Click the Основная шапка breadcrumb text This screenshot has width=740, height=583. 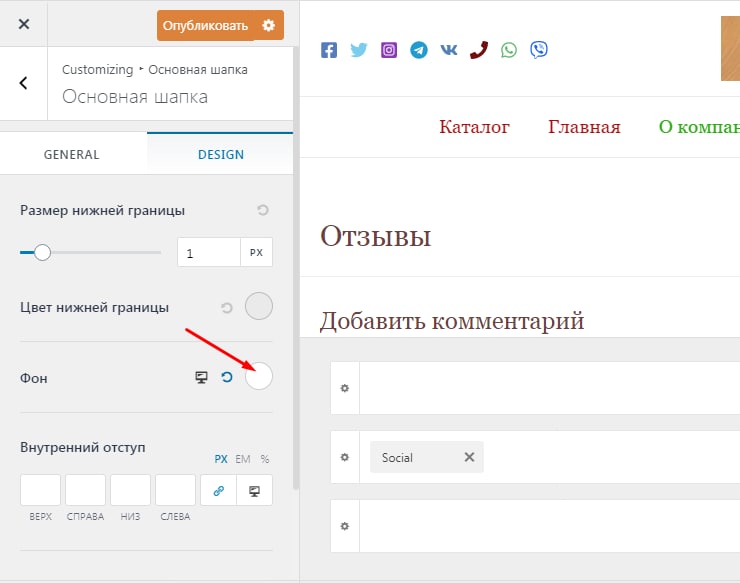click(198, 70)
